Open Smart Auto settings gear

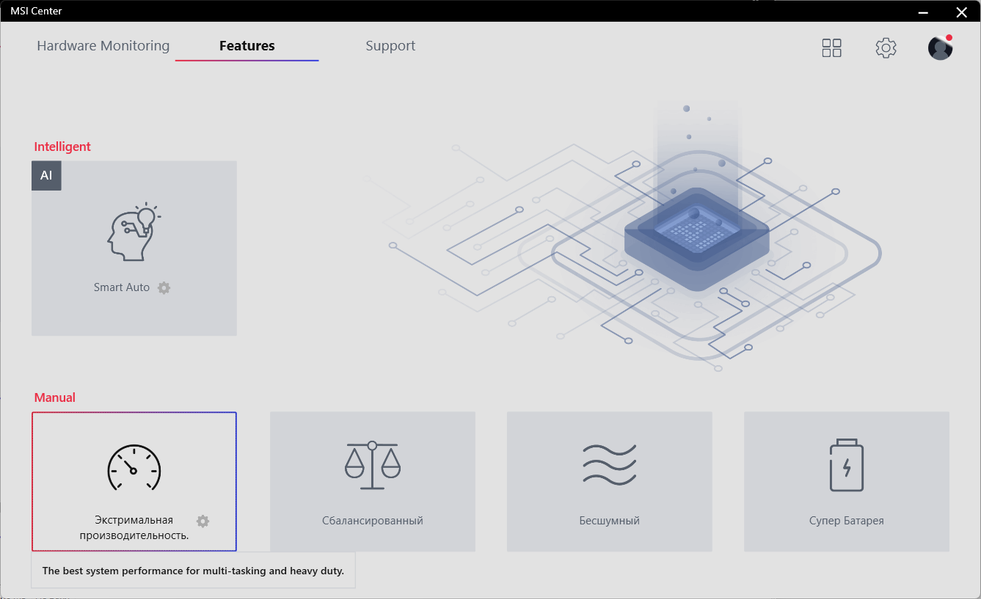pyautogui.click(x=164, y=288)
